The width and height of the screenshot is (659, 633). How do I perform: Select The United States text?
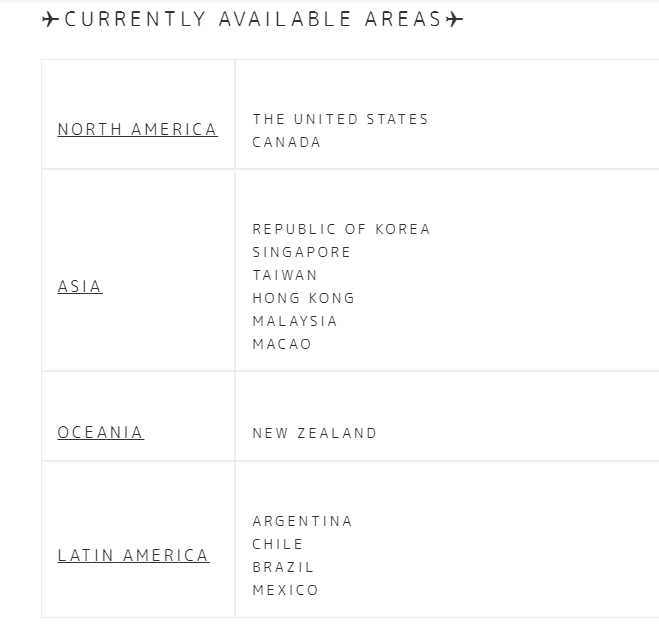tap(340, 119)
